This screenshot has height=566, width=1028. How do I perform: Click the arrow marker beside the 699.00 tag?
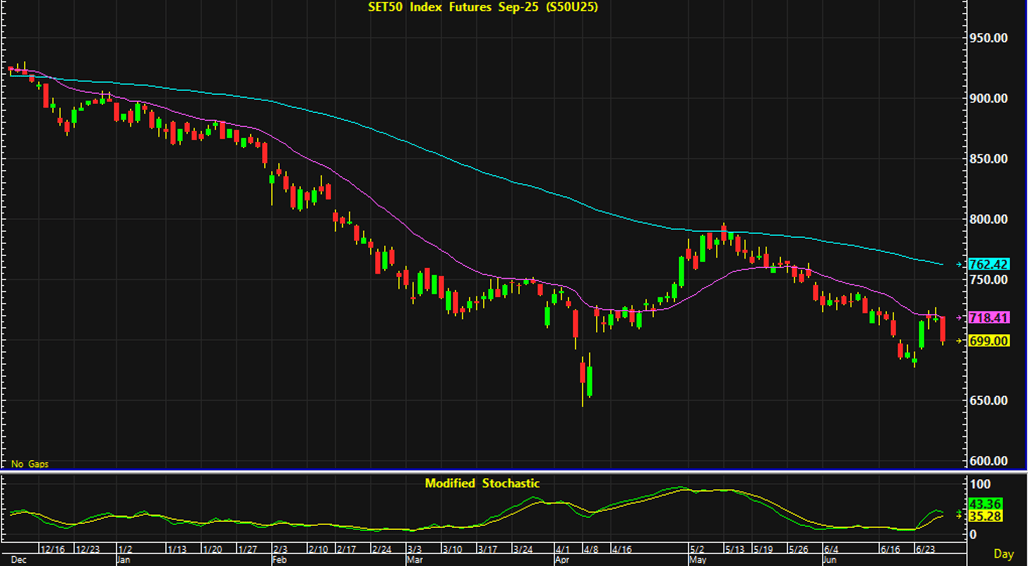[x=960, y=341]
